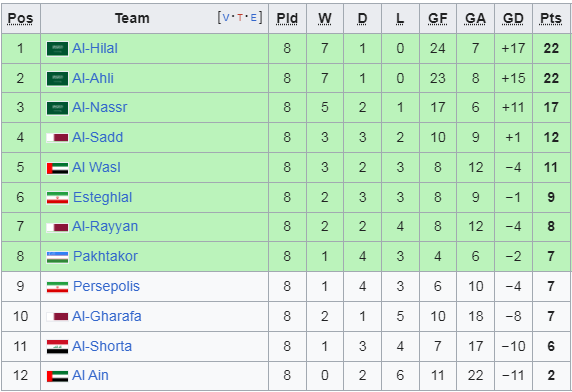Image resolution: width=572 pixels, height=392 pixels.
Task: Click the Iraq flag next to Al-Shorta
Action: point(57,347)
